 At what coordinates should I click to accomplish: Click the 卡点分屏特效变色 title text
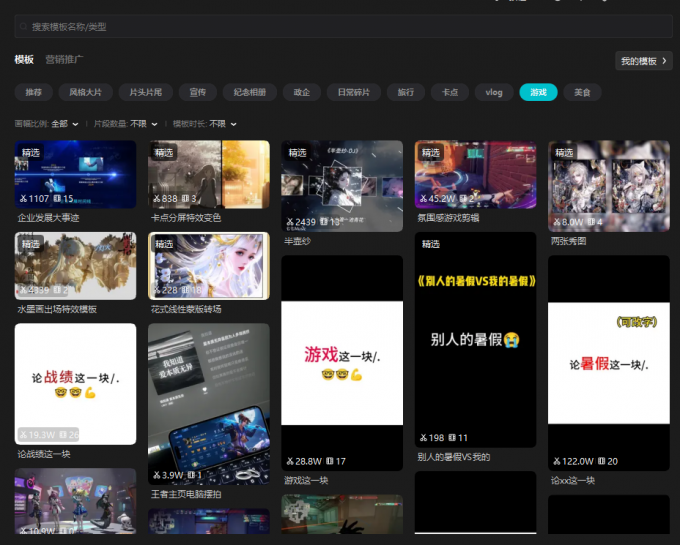[186, 218]
